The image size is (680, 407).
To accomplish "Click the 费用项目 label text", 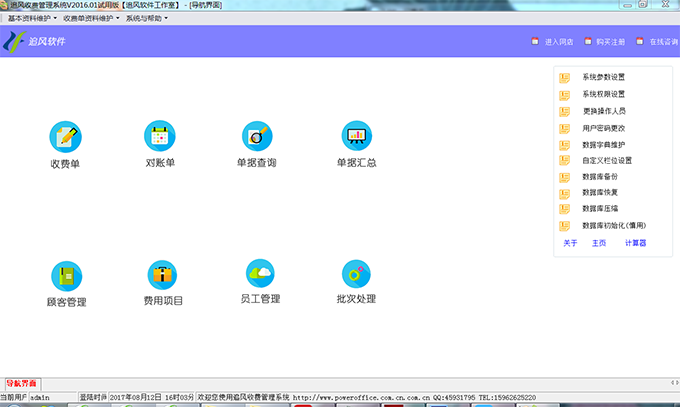I will [163, 301].
